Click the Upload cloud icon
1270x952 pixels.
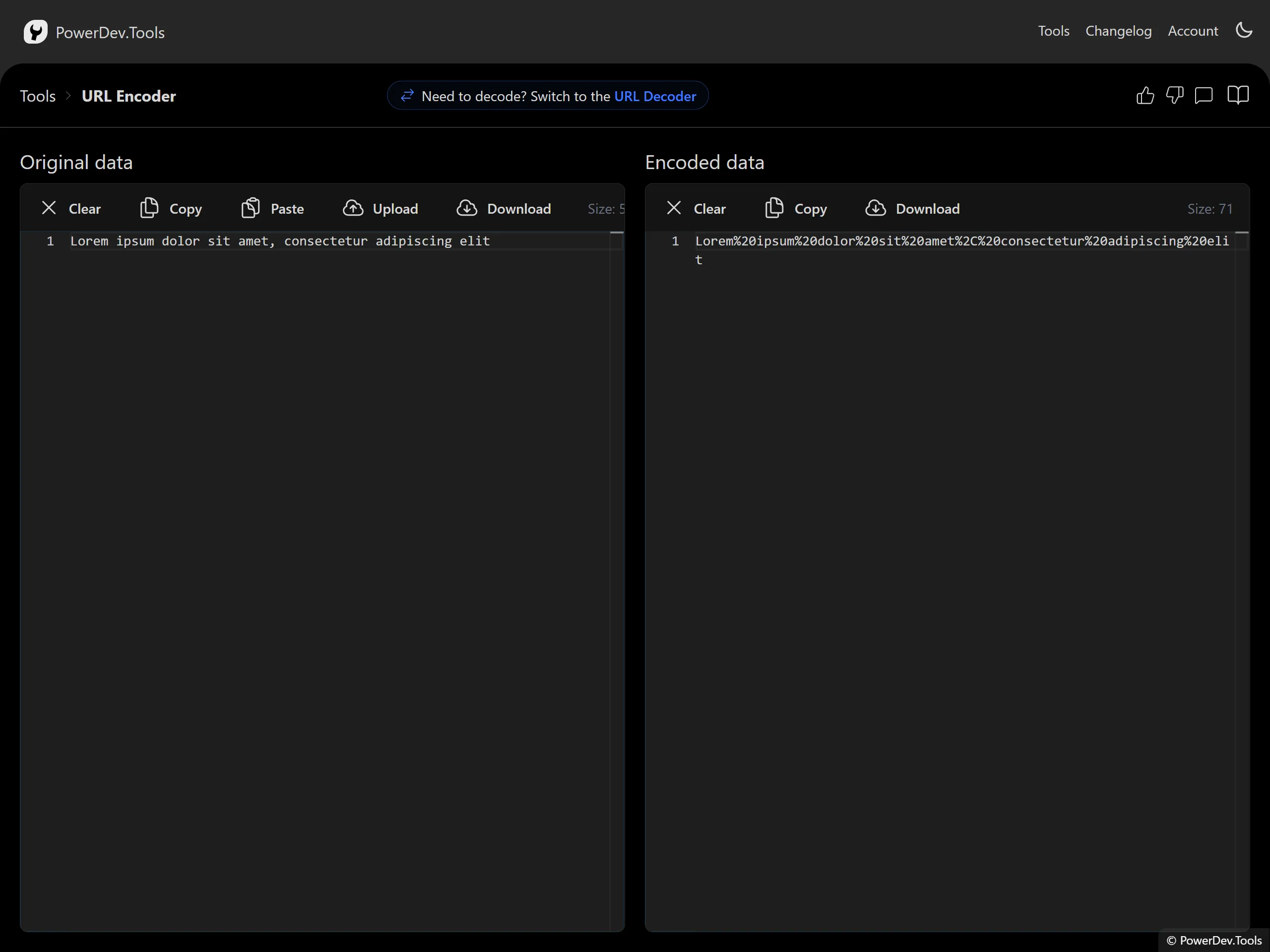pos(353,208)
